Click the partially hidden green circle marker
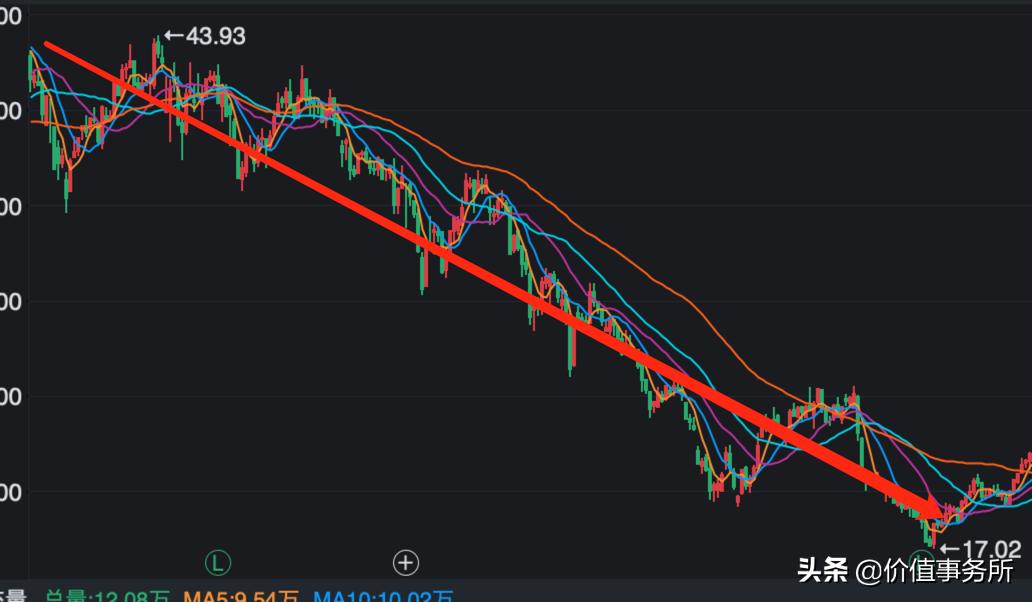The width and height of the screenshot is (1032, 602). [x=920, y=560]
